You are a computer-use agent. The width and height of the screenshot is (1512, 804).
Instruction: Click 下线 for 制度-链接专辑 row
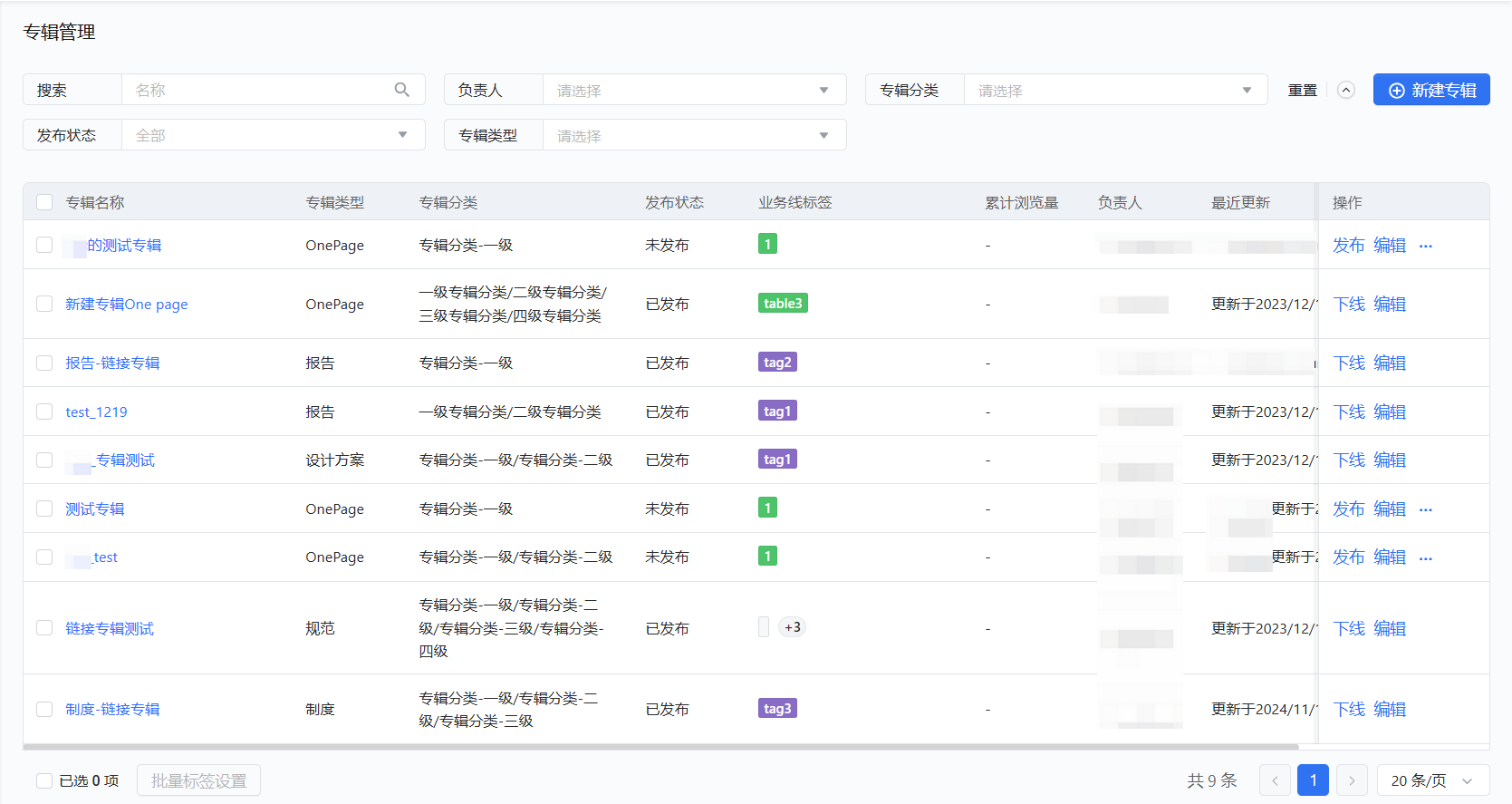click(1348, 709)
